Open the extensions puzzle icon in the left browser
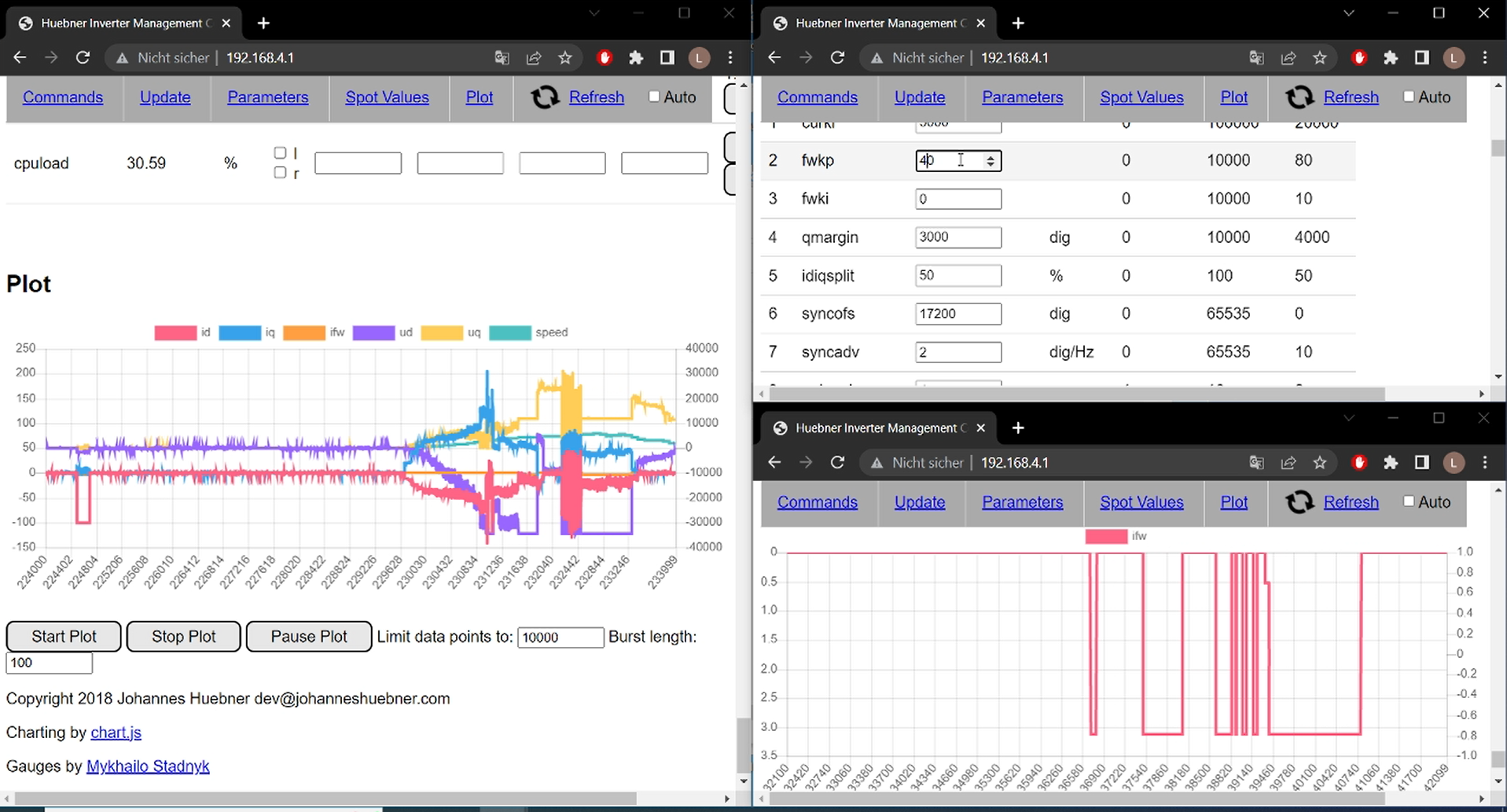The image size is (1507, 812). [x=636, y=57]
